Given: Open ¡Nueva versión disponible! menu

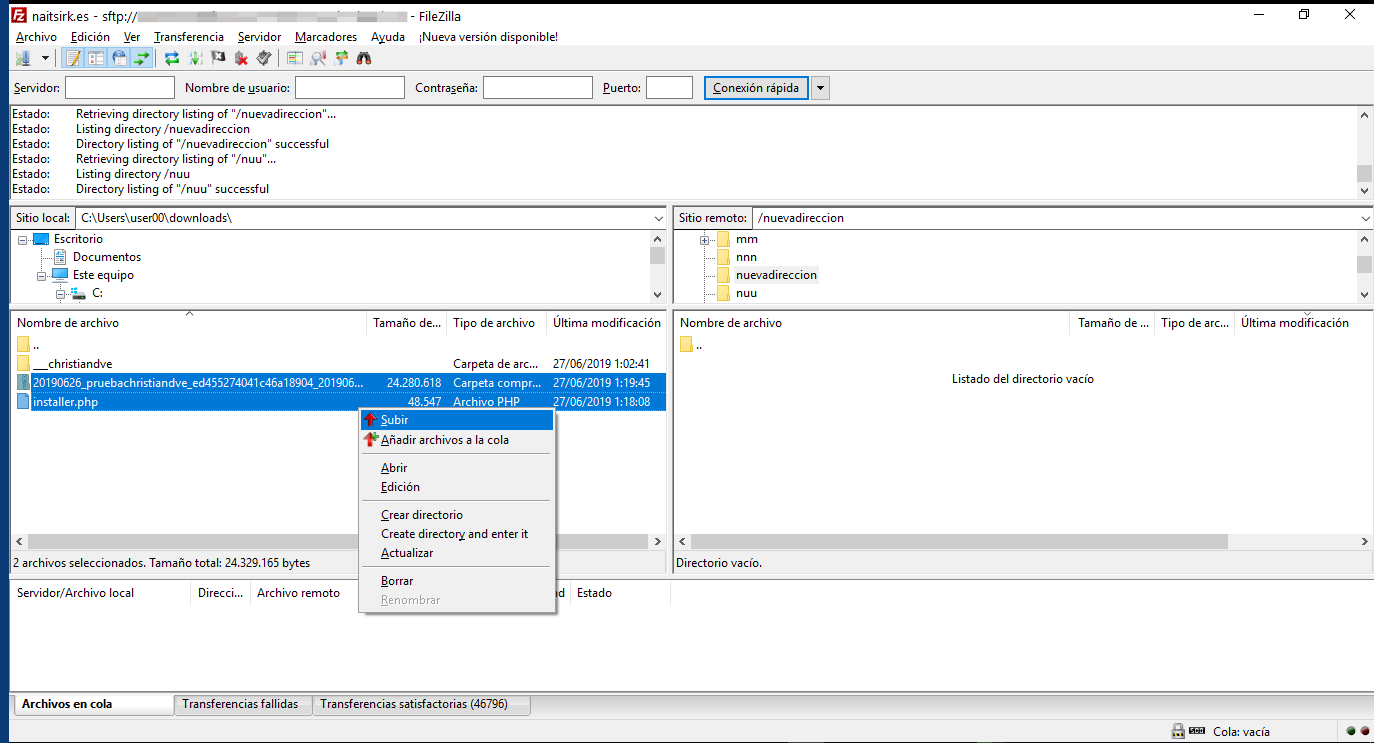Looking at the screenshot, I should coord(488,37).
